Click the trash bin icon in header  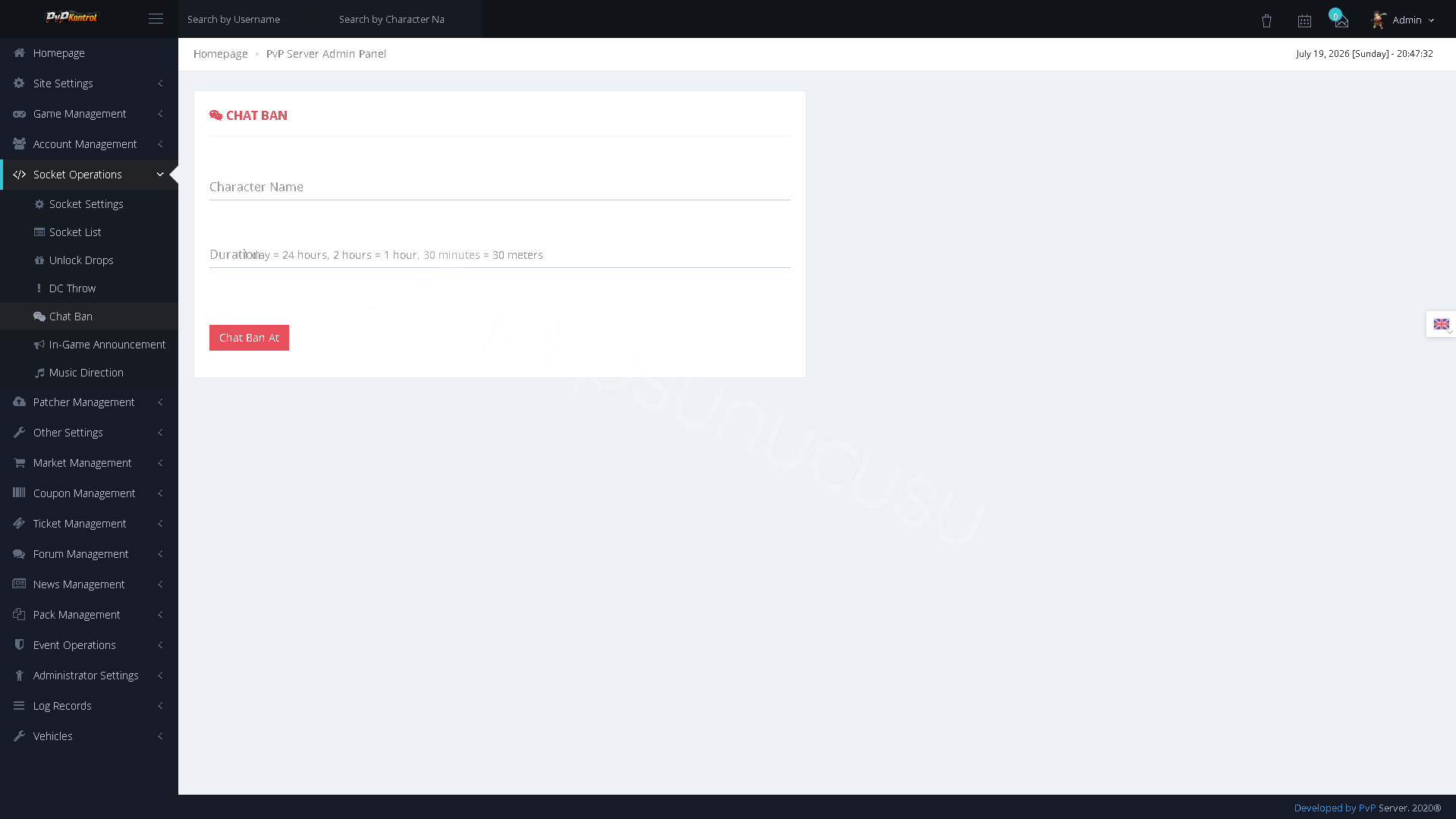click(1266, 21)
